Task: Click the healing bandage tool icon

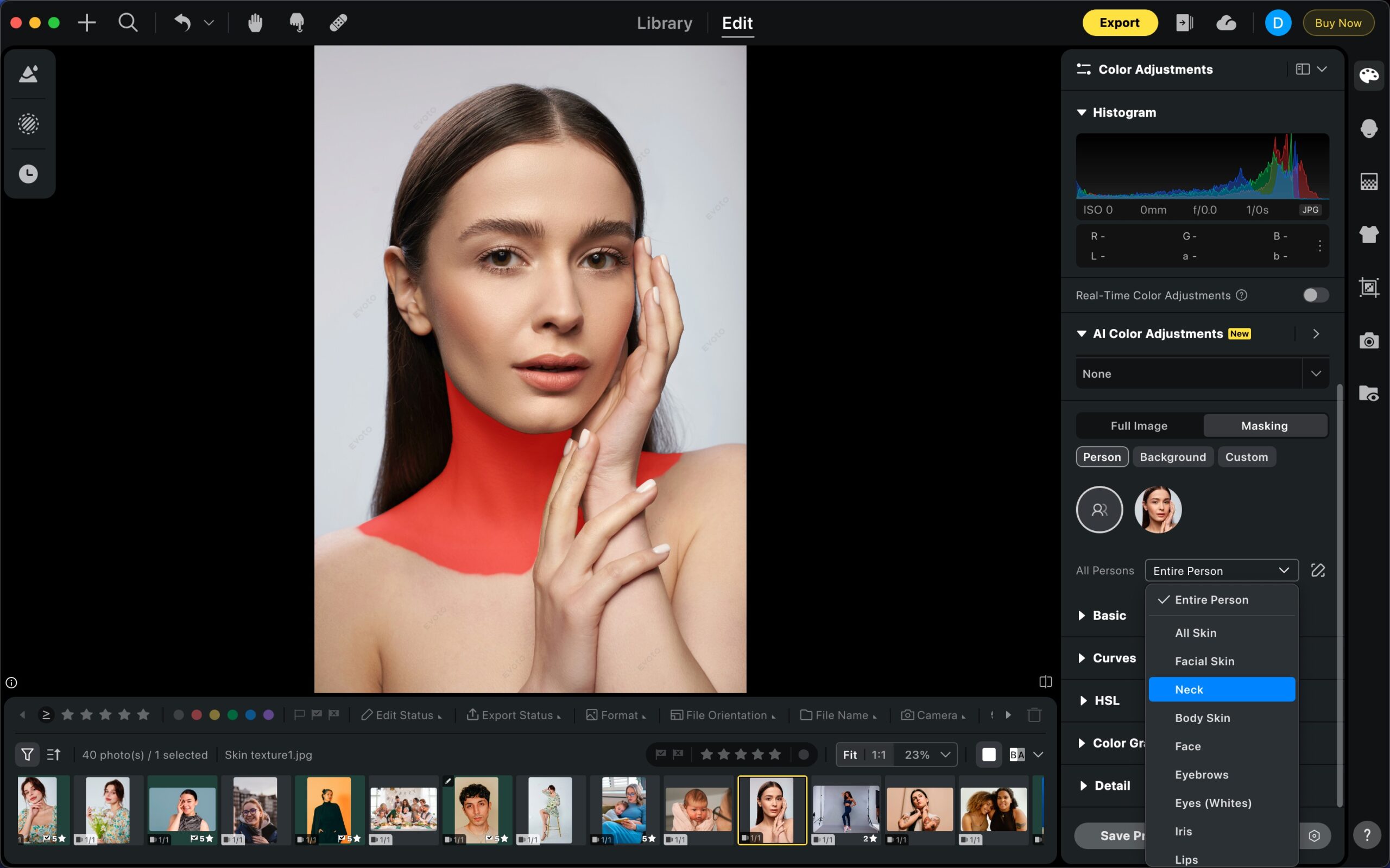Action: 338,23
